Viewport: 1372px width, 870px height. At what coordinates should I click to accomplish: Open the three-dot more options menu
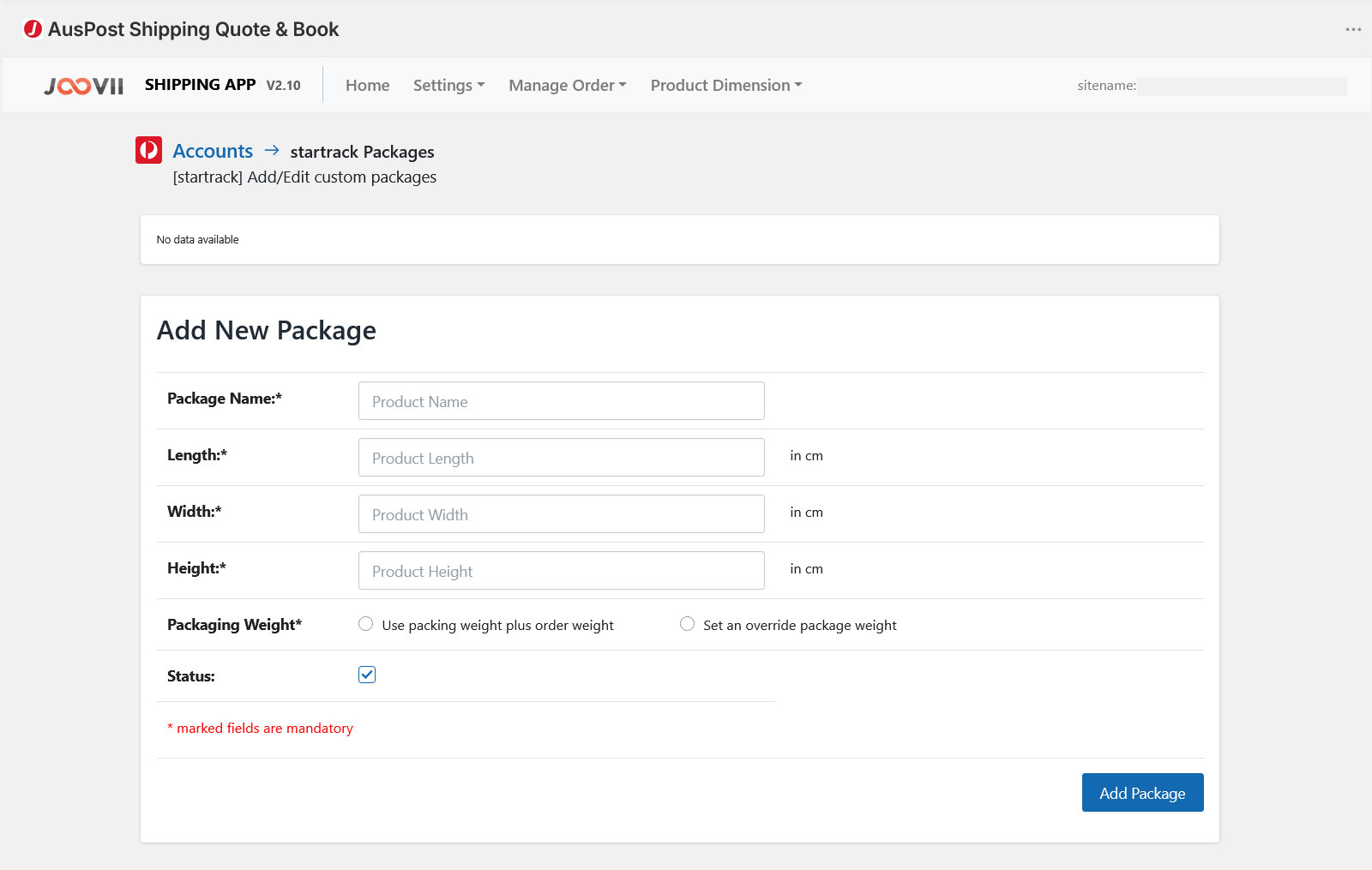[1353, 29]
